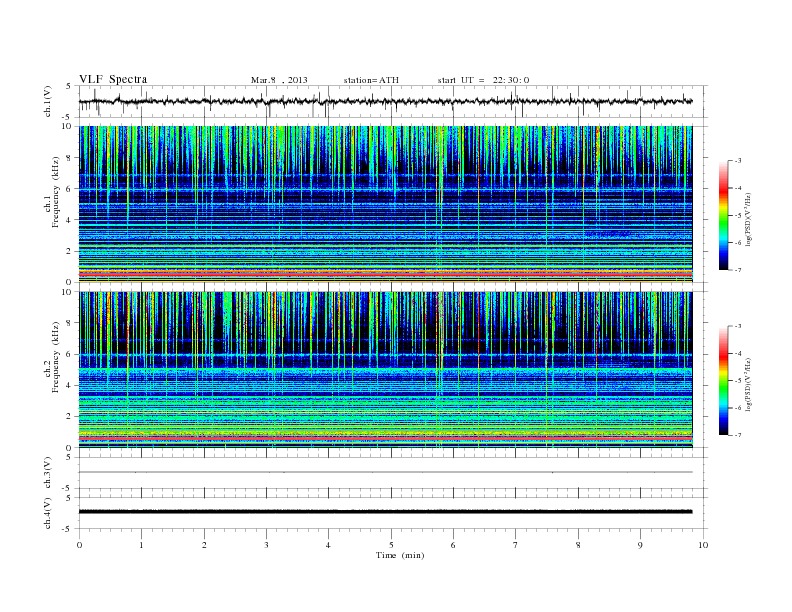Click the ch.2 frequency axis '2' tick label

(69, 416)
